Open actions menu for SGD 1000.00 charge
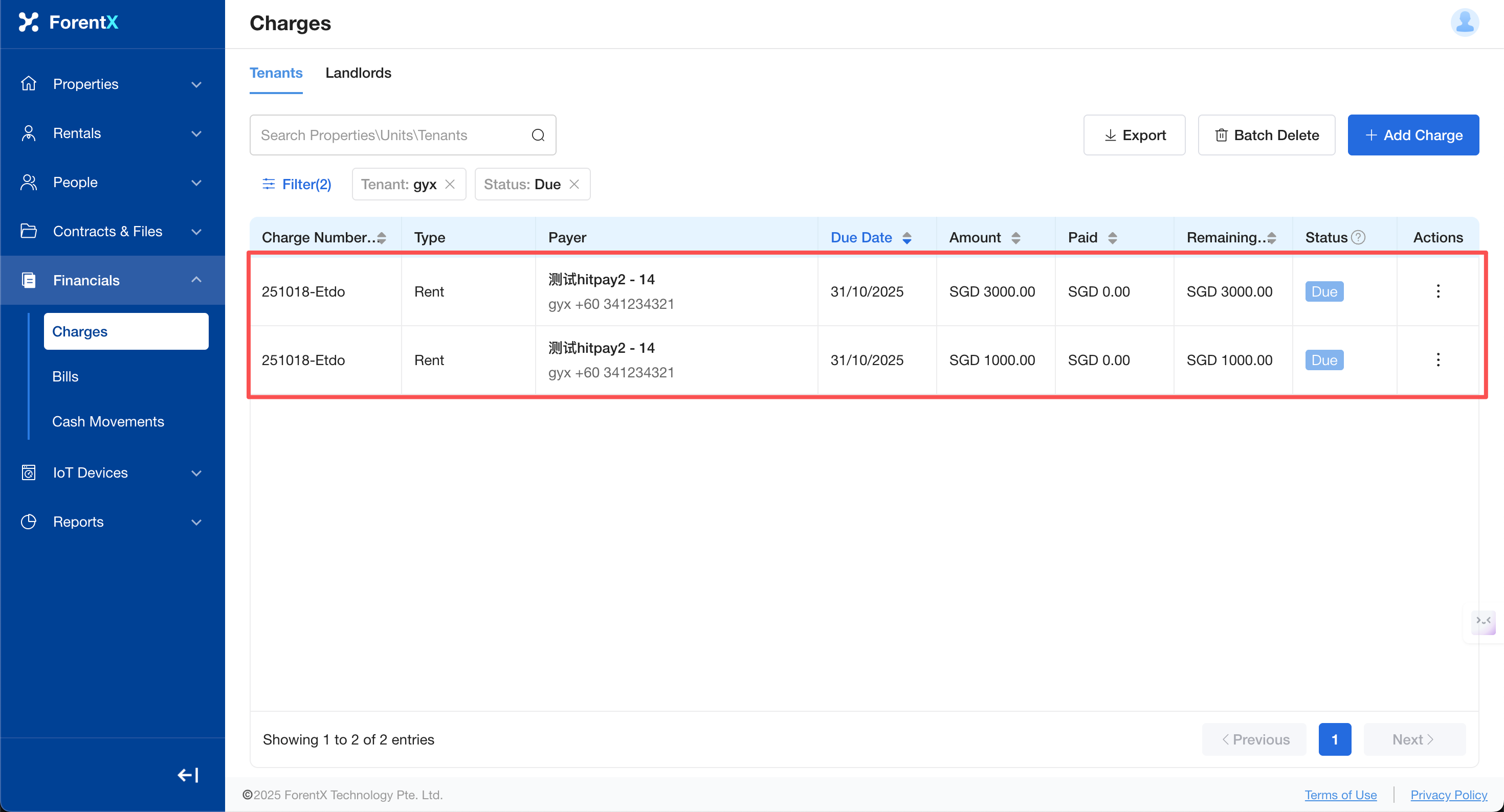The height and width of the screenshot is (812, 1504). [1437, 359]
